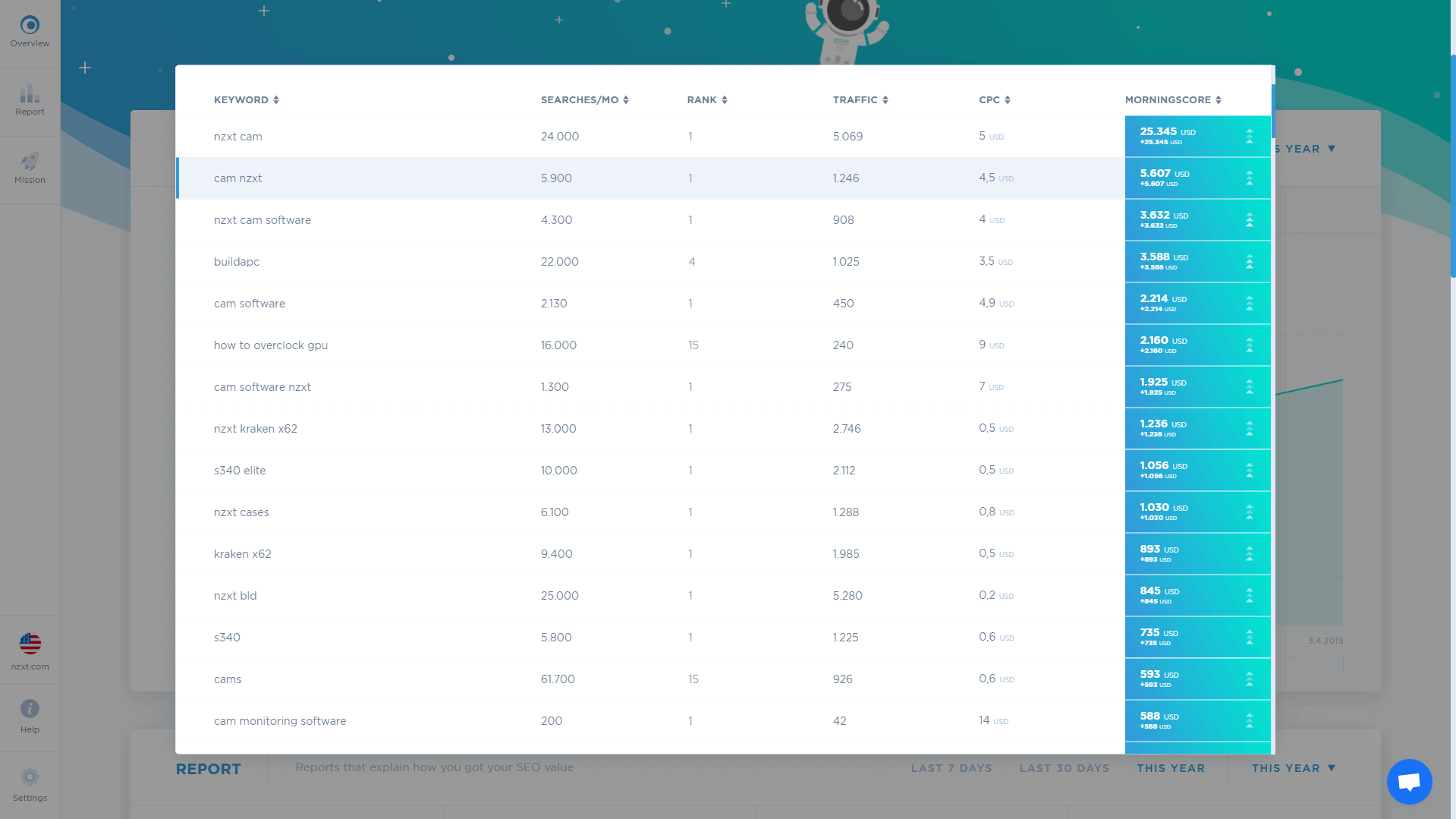Click the page scrollbar at right edge
1456x819 pixels.
click(1453, 167)
